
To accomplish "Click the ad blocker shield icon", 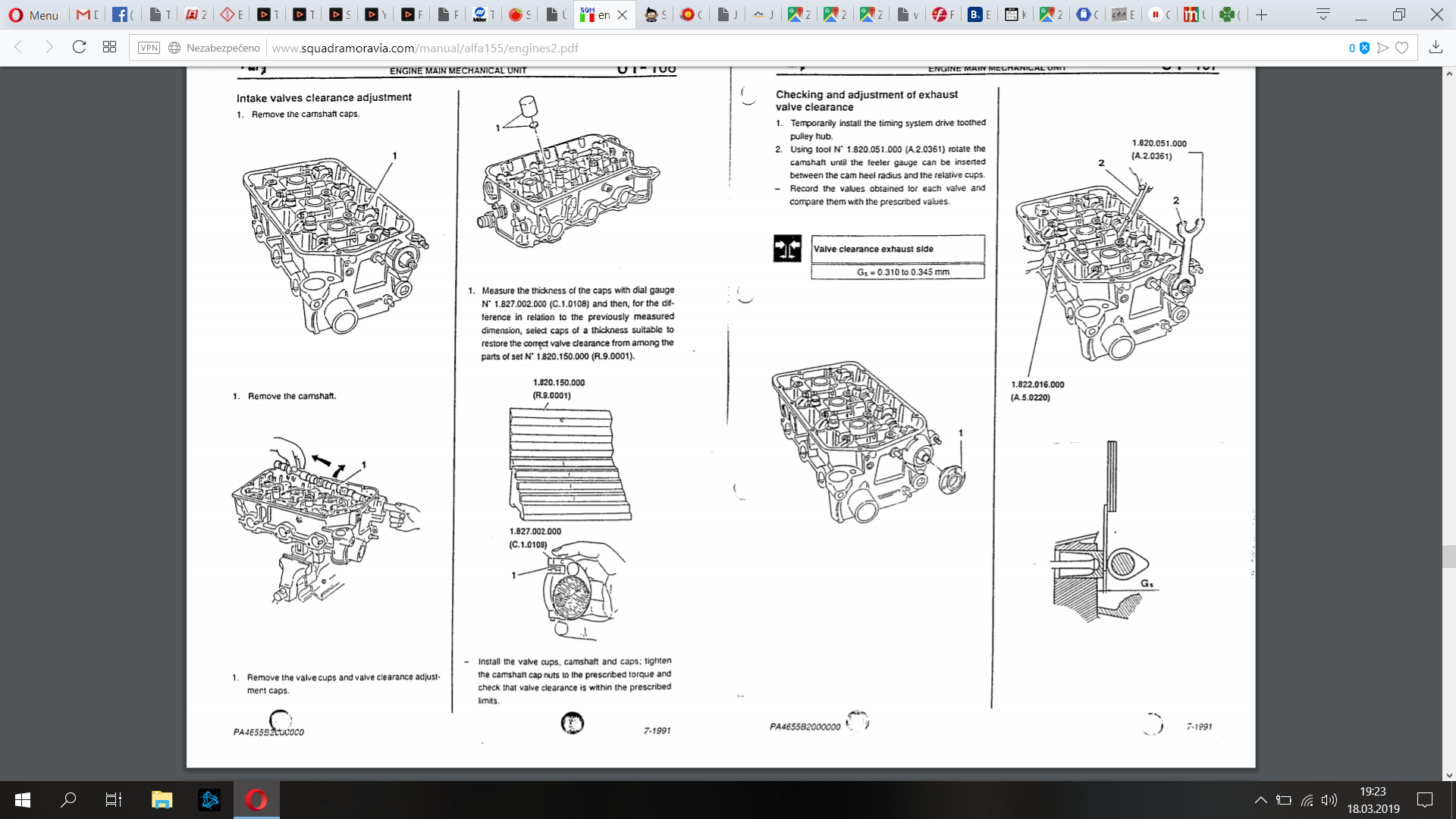I will [x=1364, y=48].
